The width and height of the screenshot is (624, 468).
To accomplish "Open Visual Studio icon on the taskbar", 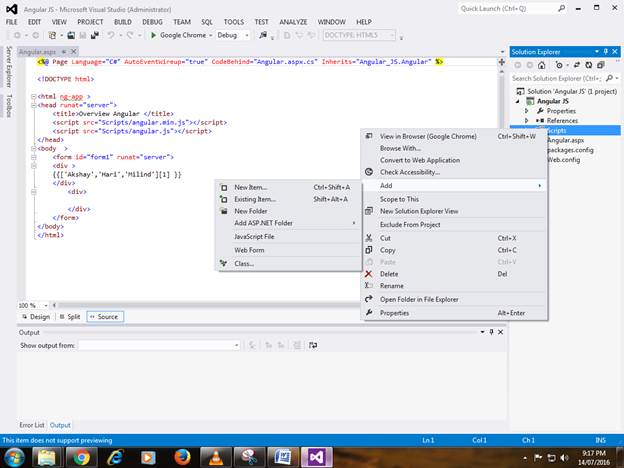I will 318,456.
